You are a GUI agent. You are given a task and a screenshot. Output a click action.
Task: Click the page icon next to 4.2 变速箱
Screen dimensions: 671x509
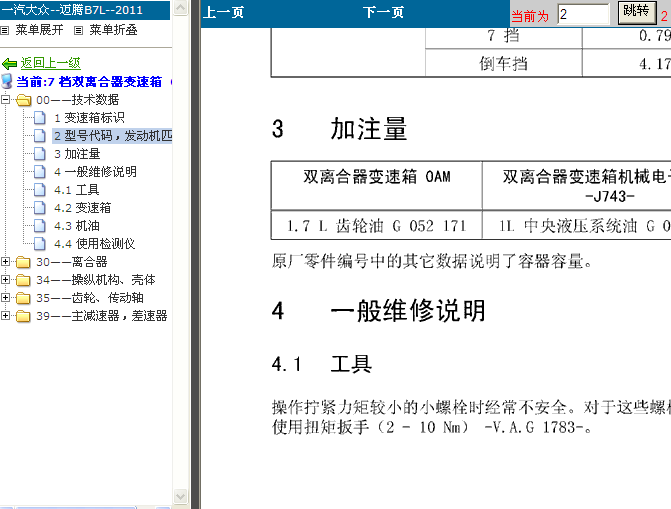click(39, 208)
